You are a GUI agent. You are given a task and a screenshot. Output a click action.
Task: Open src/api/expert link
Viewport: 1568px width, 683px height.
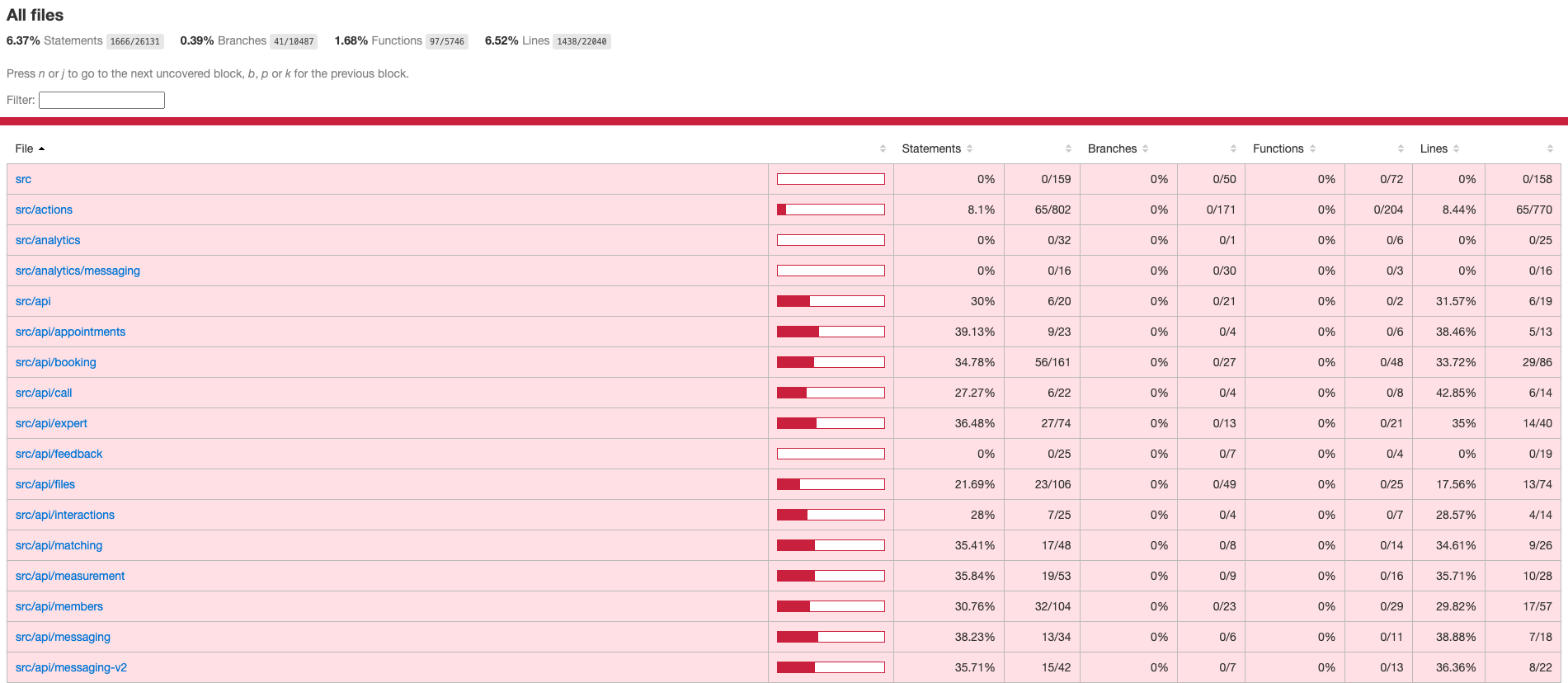[x=51, y=423]
